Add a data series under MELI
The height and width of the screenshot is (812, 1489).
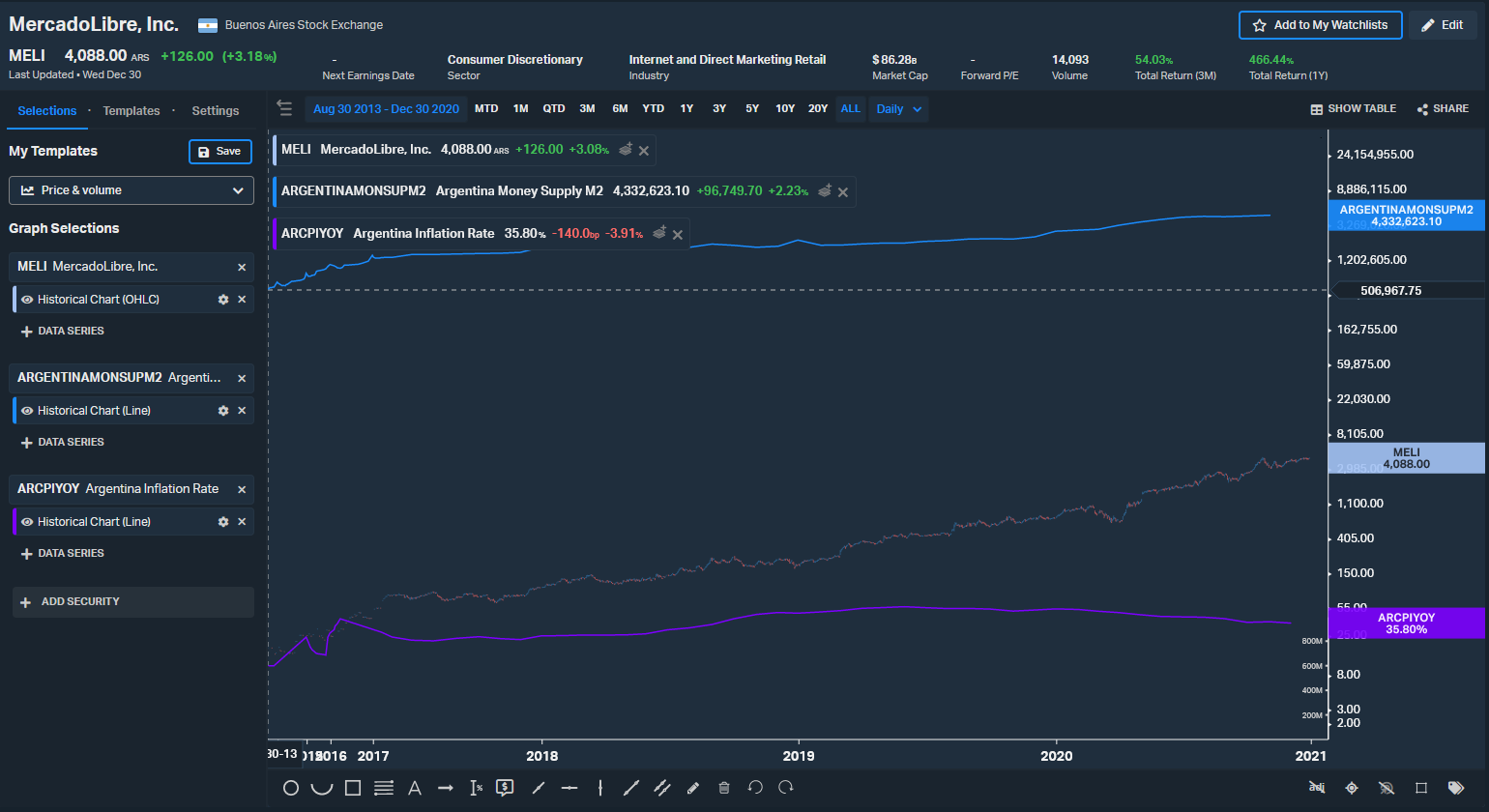tap(63, 332)
